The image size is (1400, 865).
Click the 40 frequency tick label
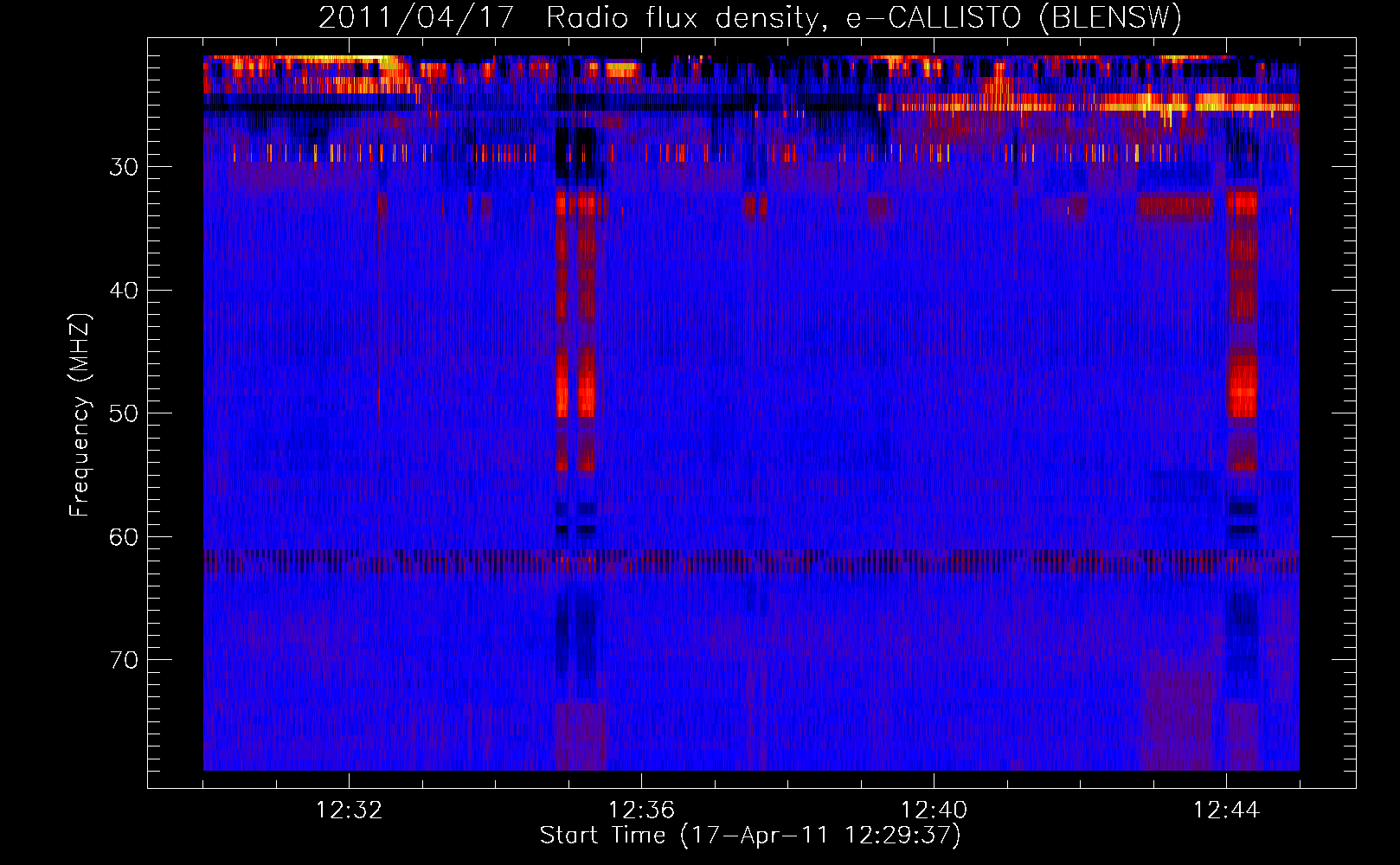[x=124, y=291]
